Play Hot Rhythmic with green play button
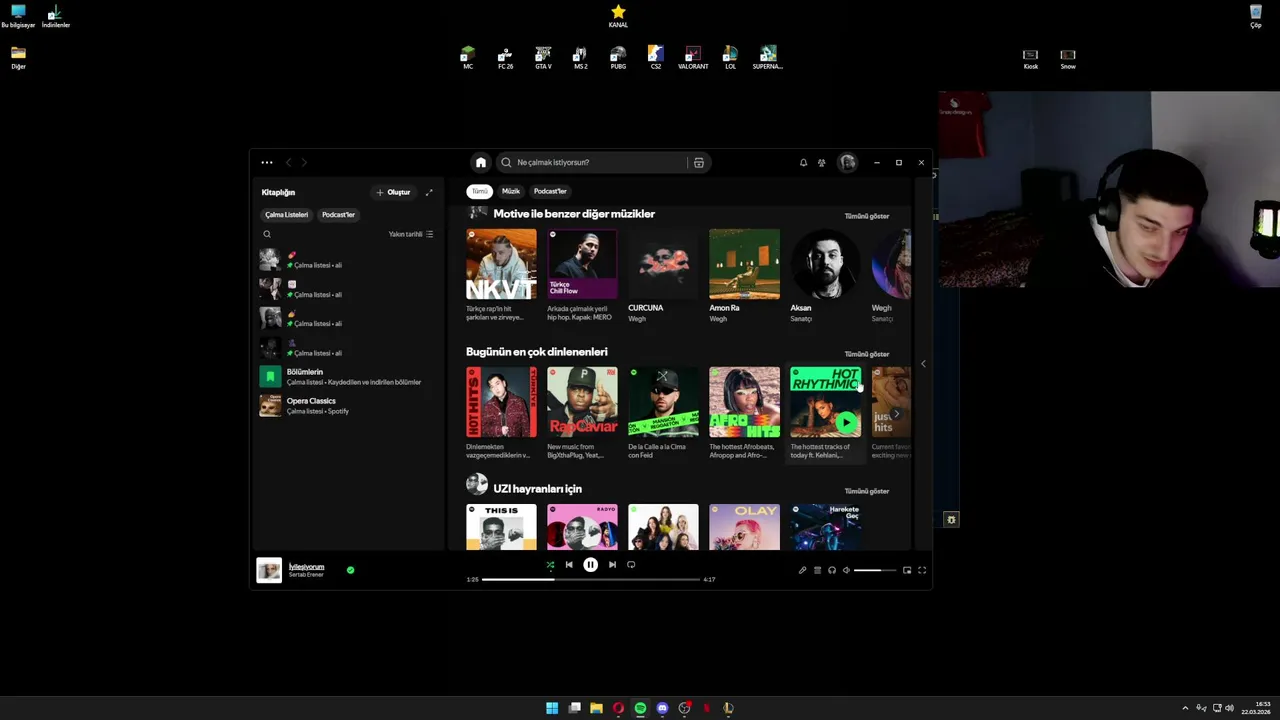 847,423
